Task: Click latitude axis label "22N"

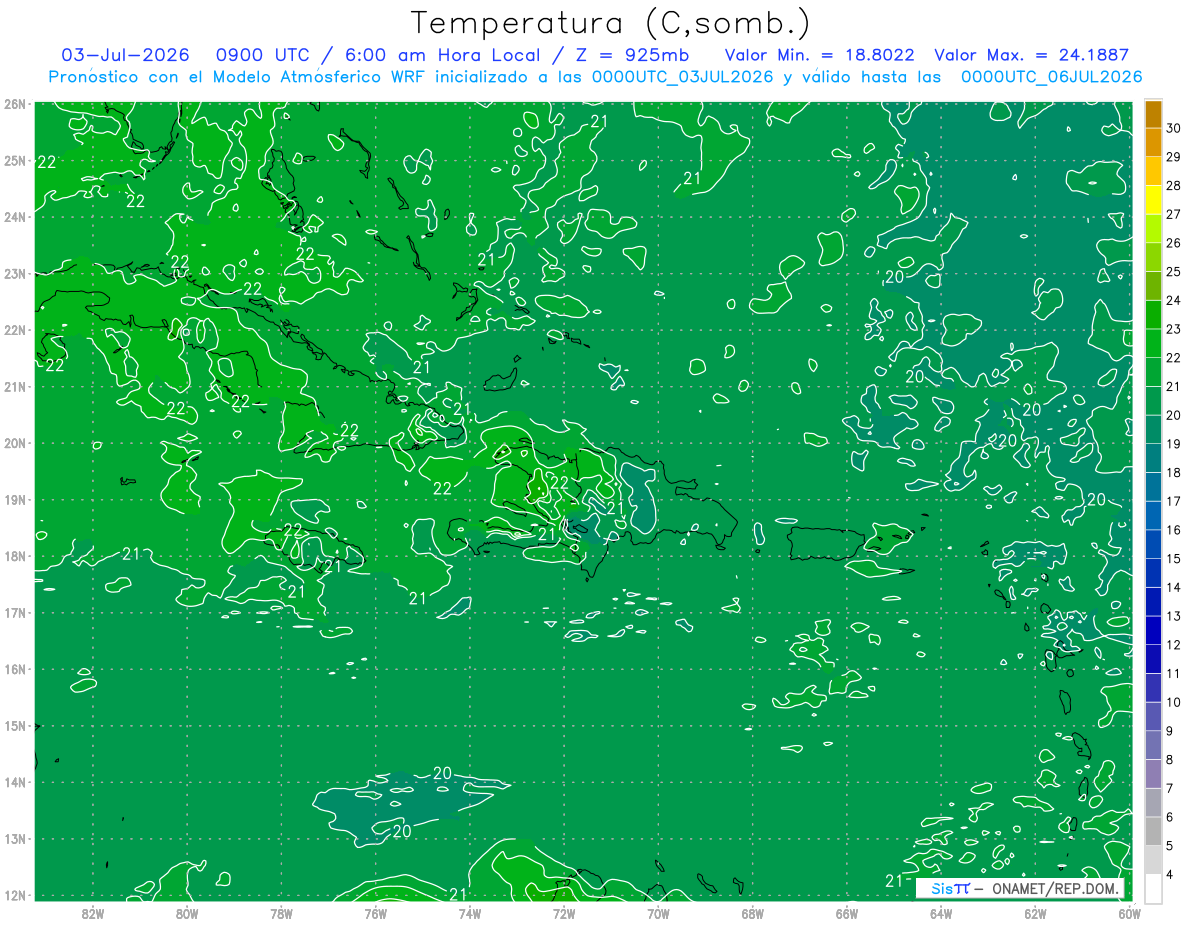Action: coord(15,330)
